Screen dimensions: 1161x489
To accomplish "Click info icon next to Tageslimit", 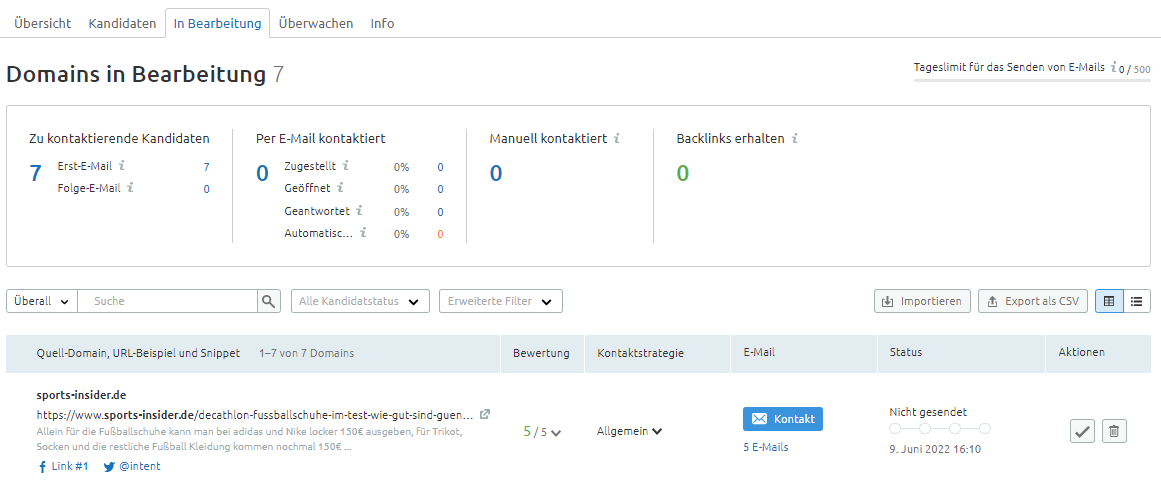I will 1113,67.
